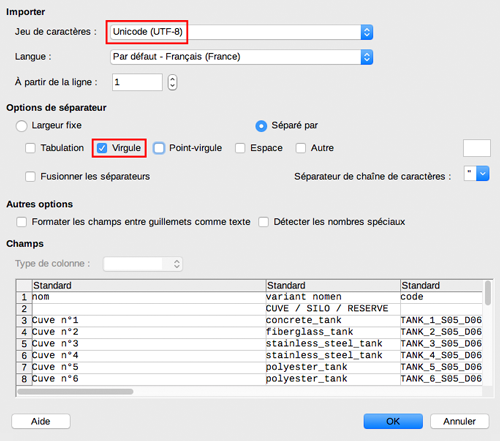500x441 pixels.
Task: Click the 'concrete_tank' cell
Action: 333,320
